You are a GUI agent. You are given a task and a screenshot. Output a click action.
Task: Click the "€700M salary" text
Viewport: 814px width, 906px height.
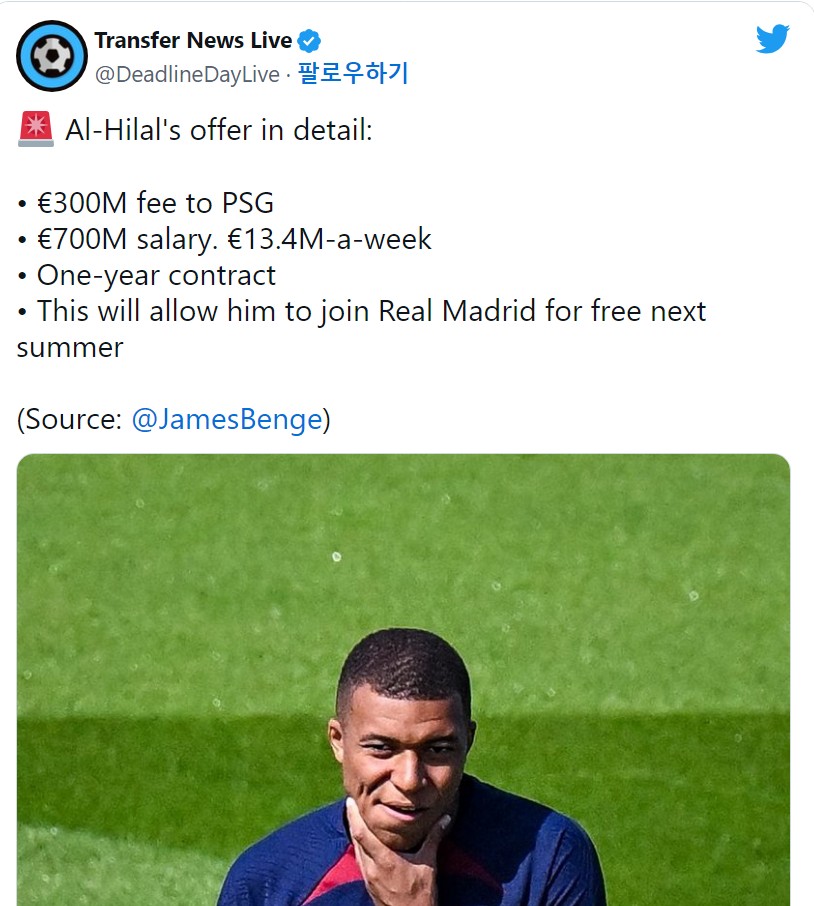(x=127, y=239)
